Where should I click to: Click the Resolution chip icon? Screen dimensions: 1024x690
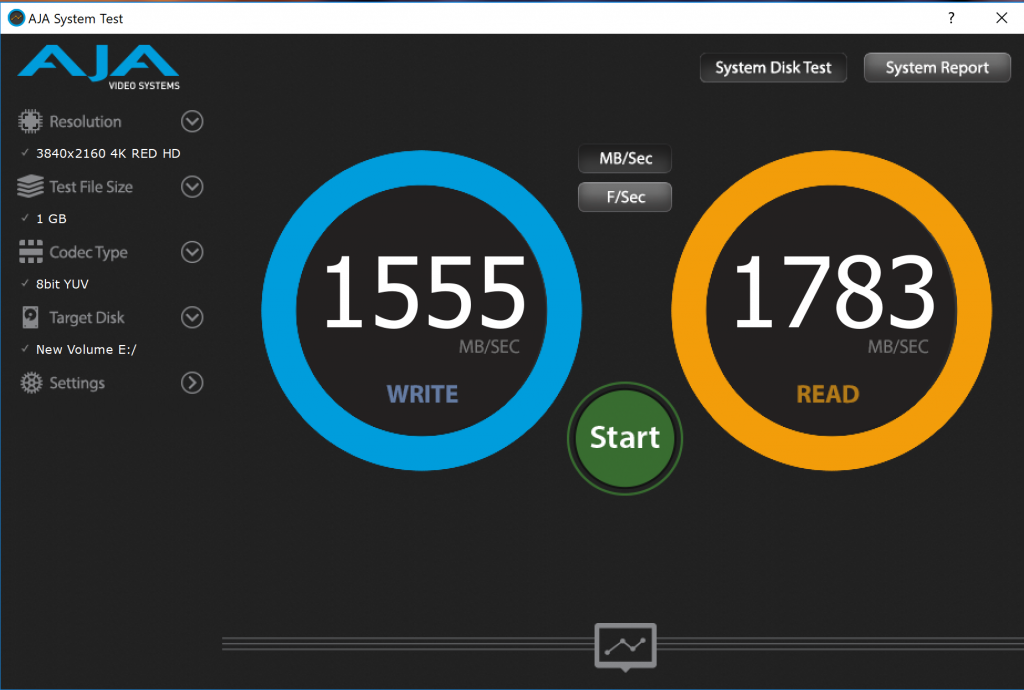[30, 121]
